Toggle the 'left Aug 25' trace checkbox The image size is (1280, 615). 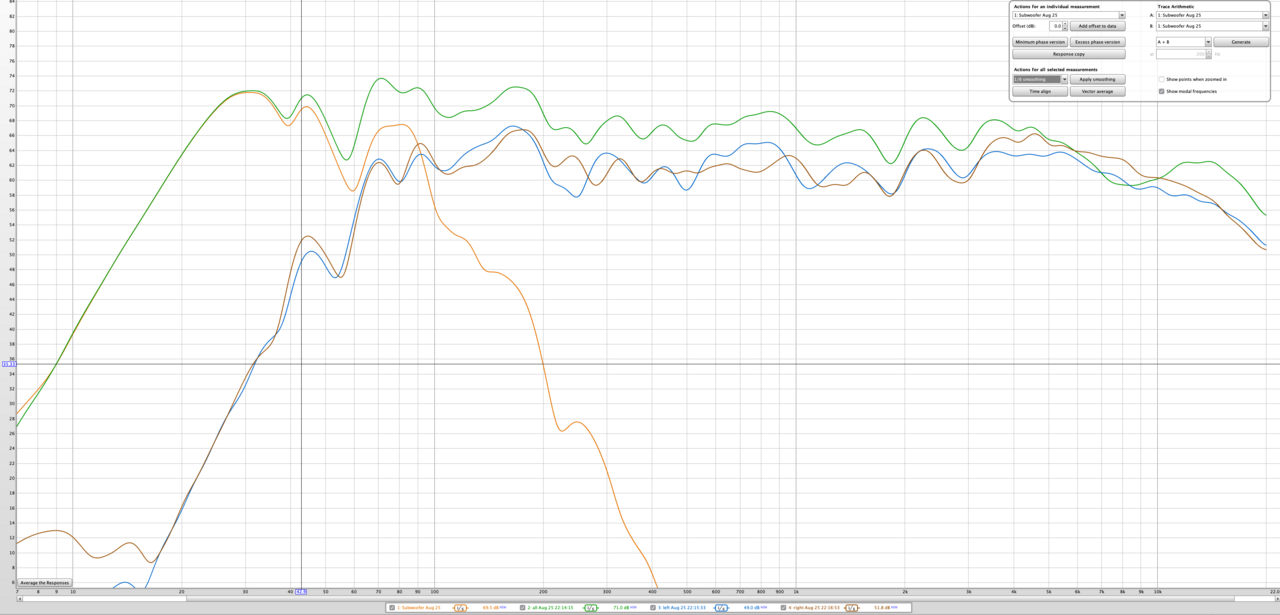[653, 607]
